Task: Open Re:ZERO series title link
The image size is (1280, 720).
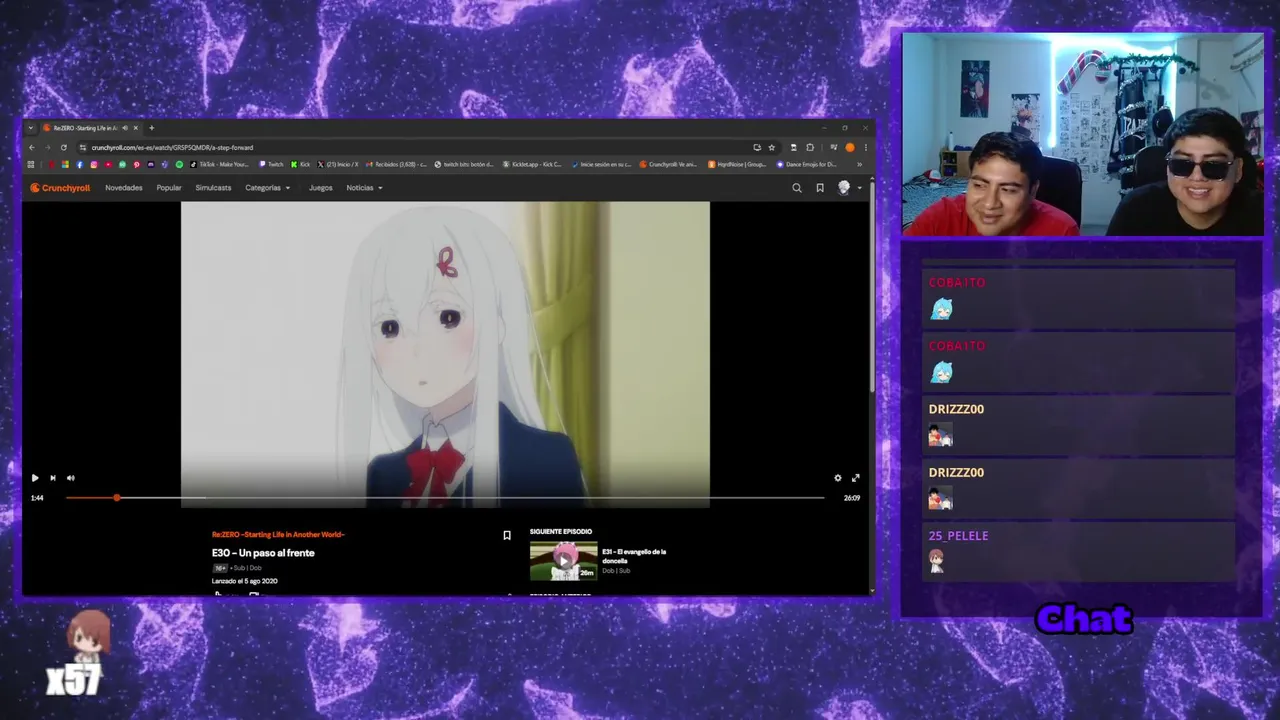Action: coord(278,535)
